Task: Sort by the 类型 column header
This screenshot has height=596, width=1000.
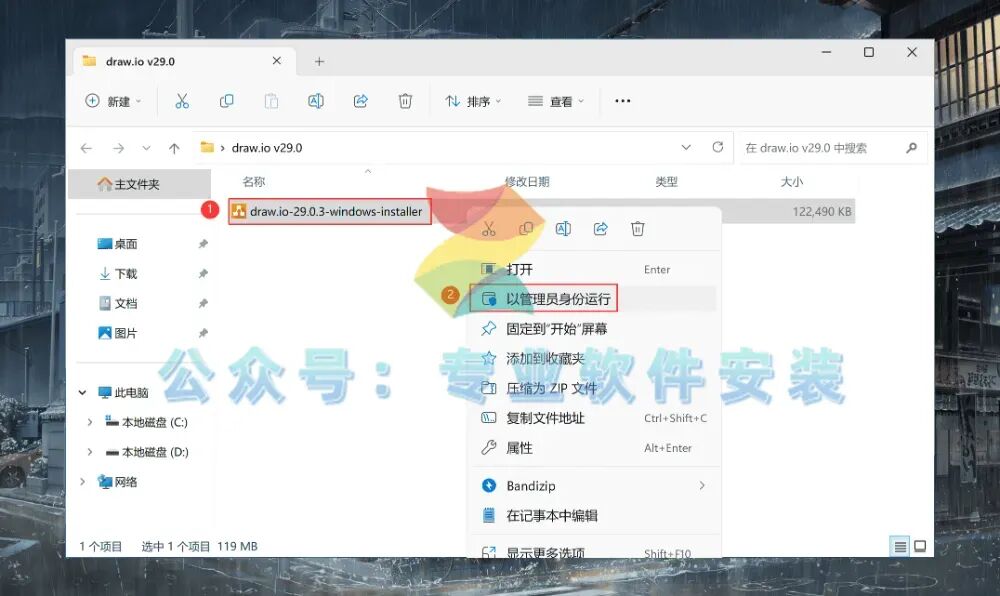Action: [x=666, y=182]
